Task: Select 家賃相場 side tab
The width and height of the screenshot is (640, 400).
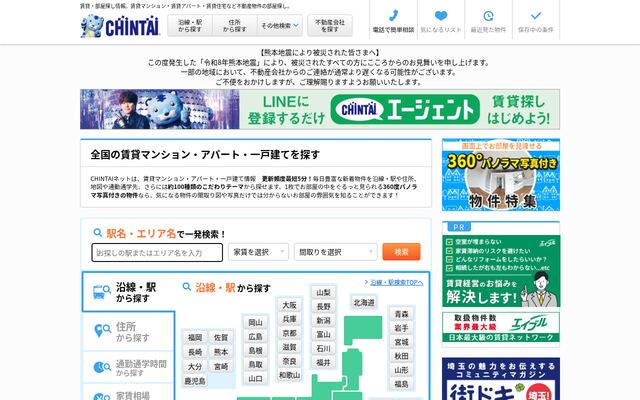Action: pyautogui.click(x=129, y=393)
